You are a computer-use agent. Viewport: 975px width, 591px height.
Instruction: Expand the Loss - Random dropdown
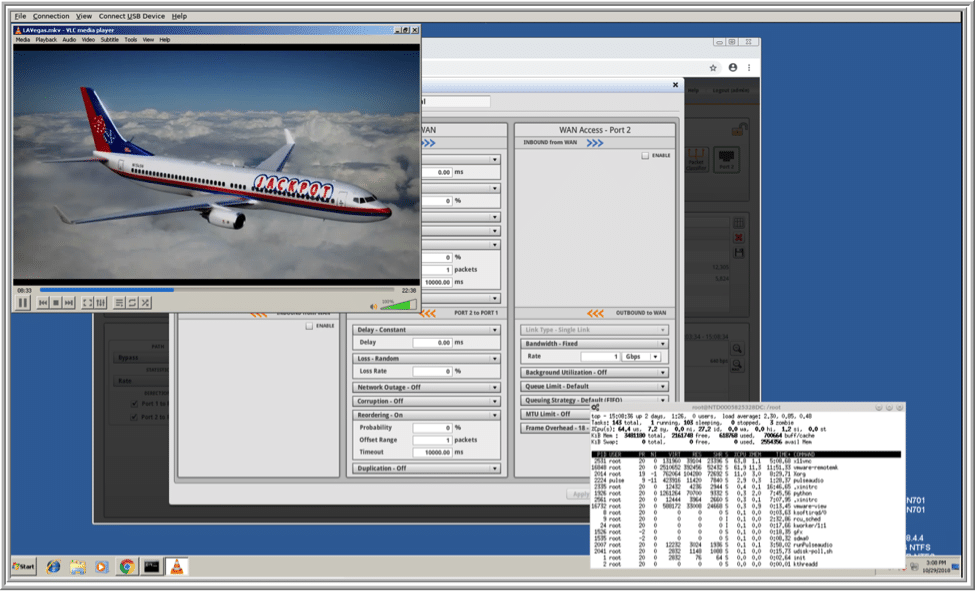click(427, 358)
